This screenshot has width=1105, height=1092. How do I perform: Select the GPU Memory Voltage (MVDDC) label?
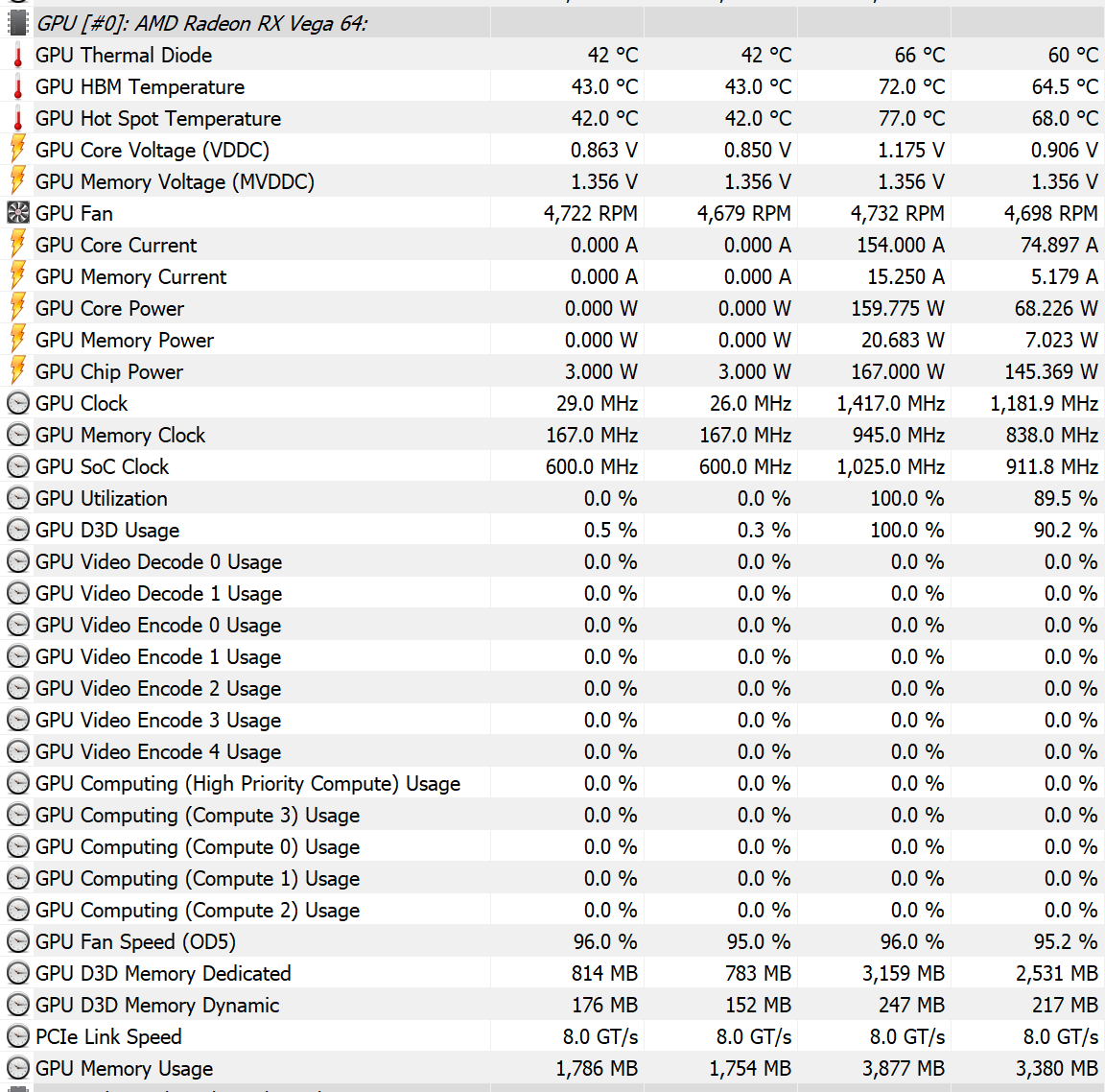point(175,182)
